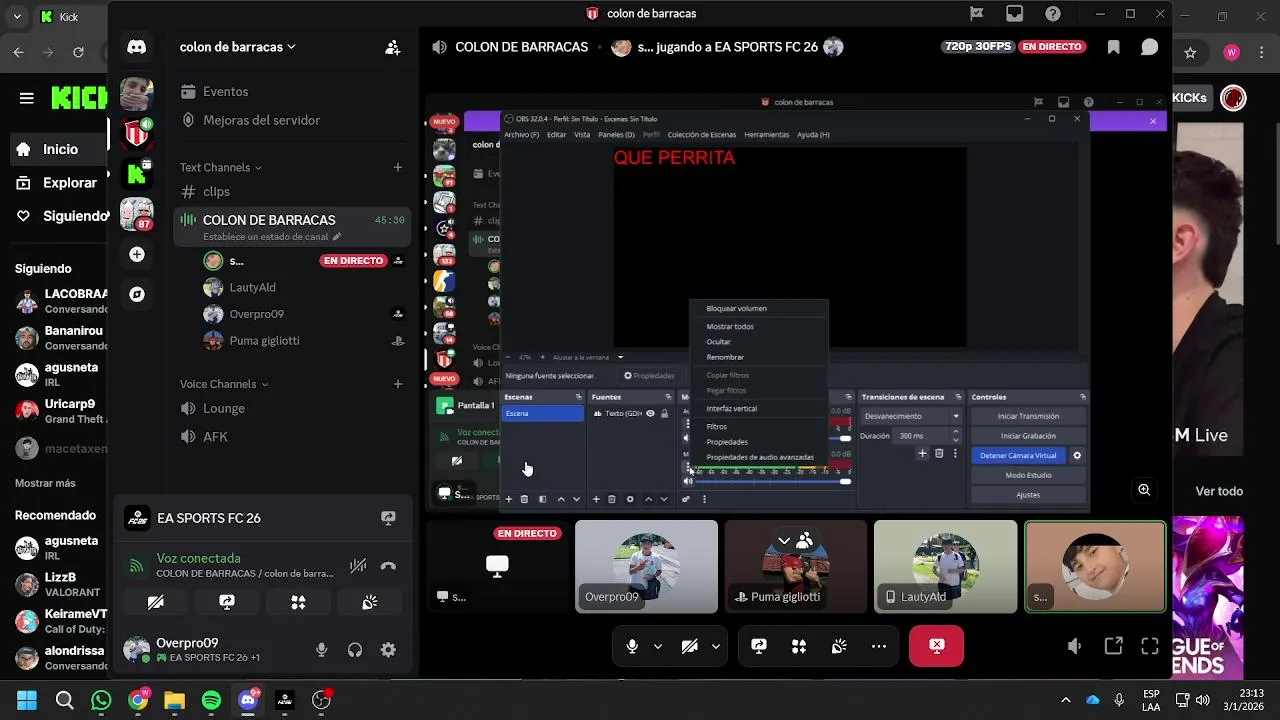The height and width of the screenshot is (720, 1280).
Task: Click the Windows Start button
Action: click(27, 700)
